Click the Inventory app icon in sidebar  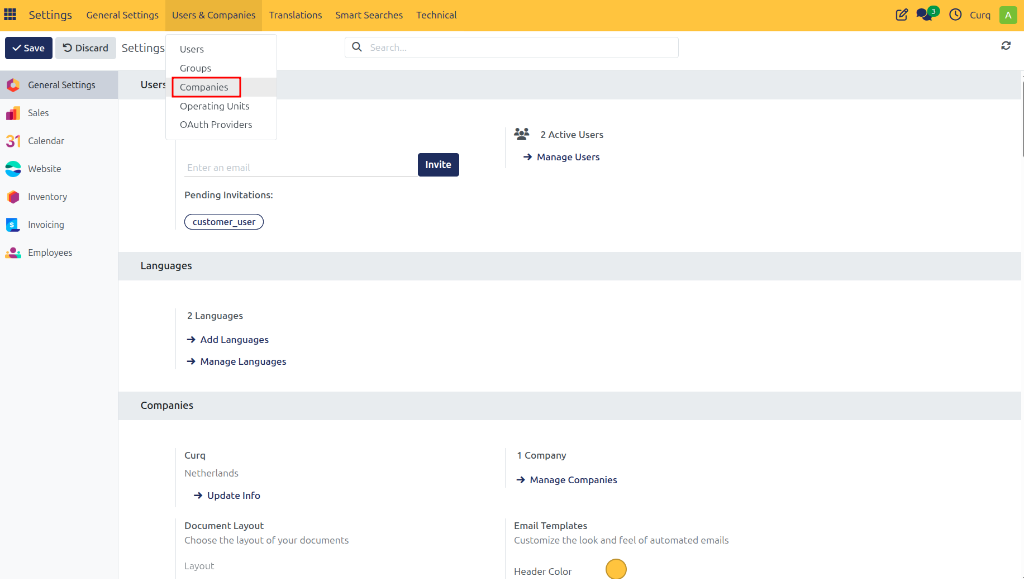click(x=13, y=196)
